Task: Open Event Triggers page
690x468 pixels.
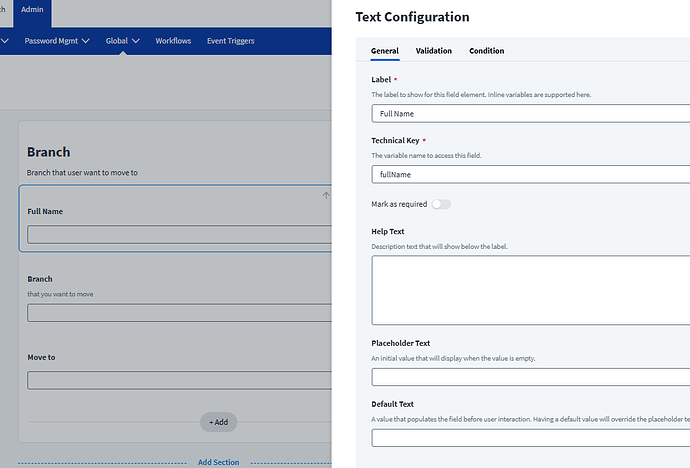Action: [x=230, y=41]
